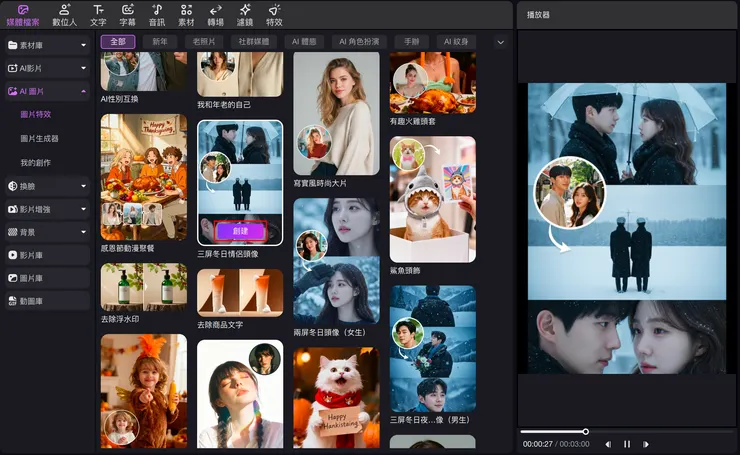The width and height of the screenshot is (740, 455).
Task: Select the 老照片 category filter
Action: (x=204, y=42)
